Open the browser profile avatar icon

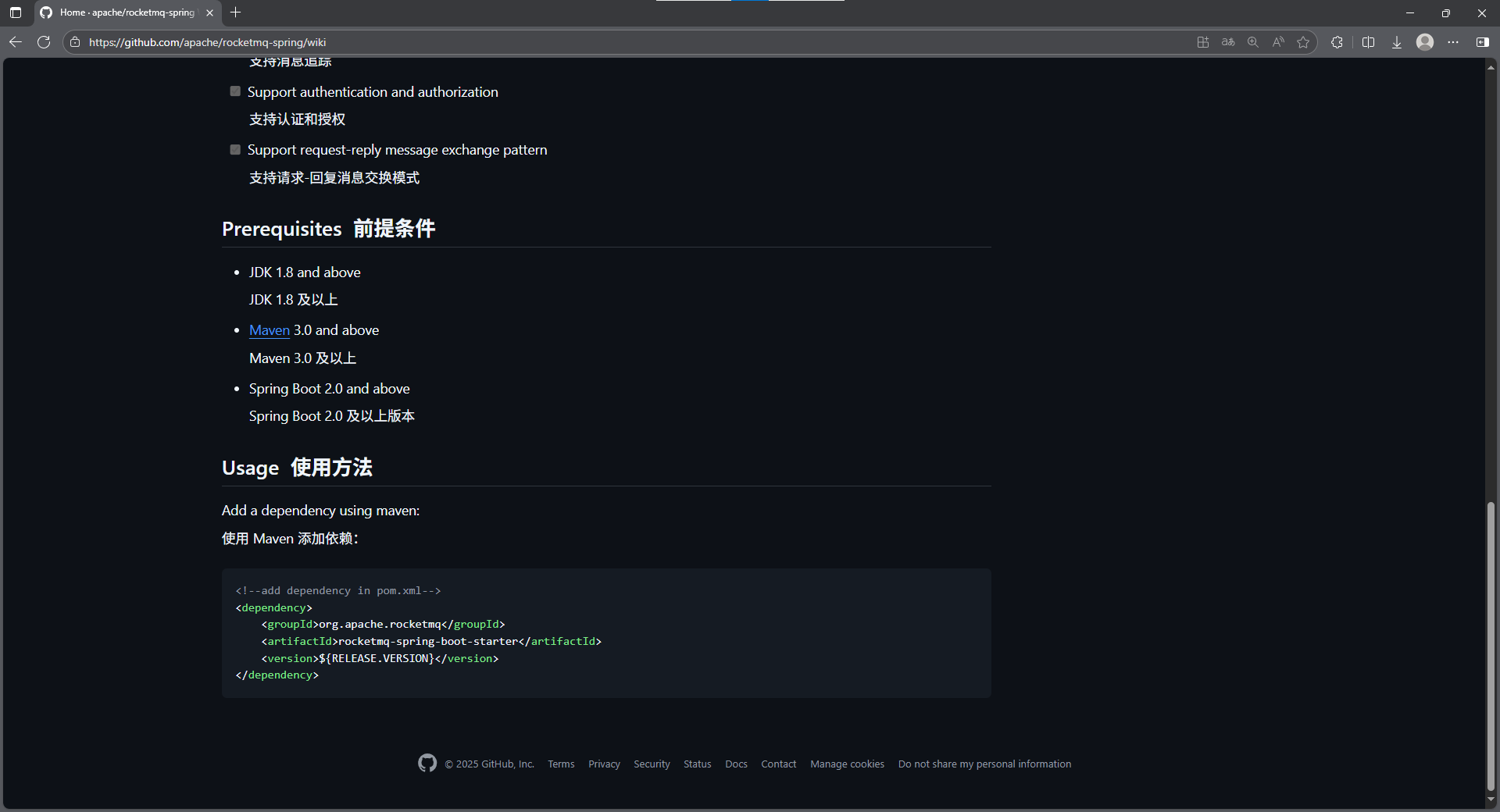click(1424, 42)
